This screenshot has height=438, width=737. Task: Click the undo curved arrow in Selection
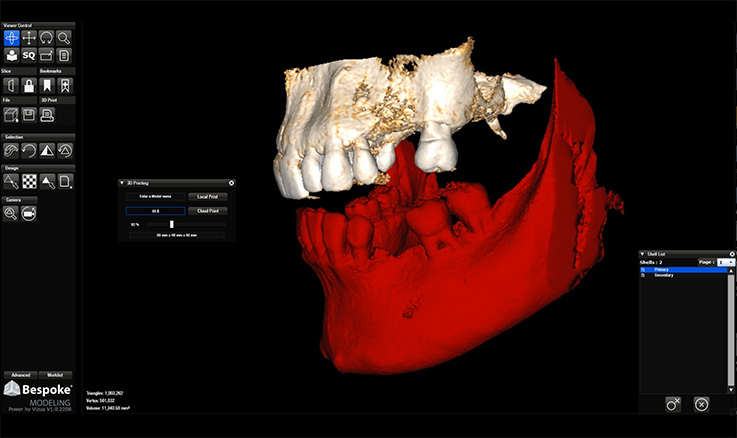[x=29, y=151]
